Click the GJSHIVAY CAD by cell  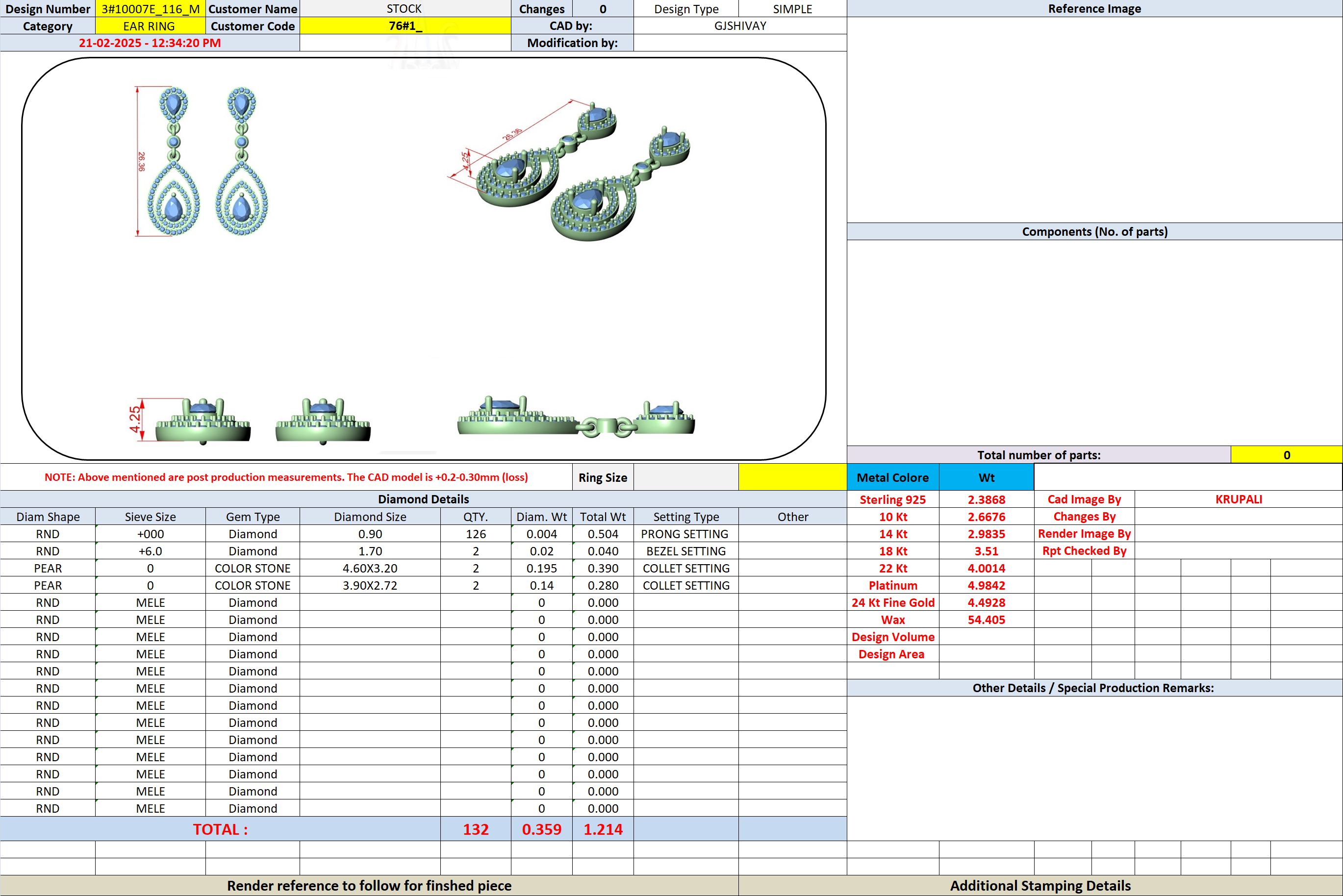(x=740, y=25)
